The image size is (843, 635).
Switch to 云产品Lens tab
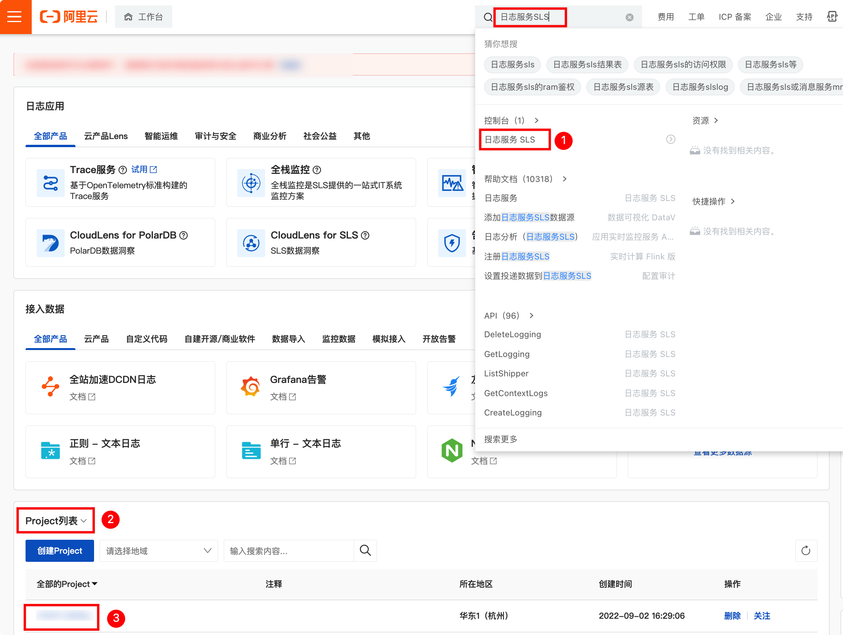click(106, 136)
